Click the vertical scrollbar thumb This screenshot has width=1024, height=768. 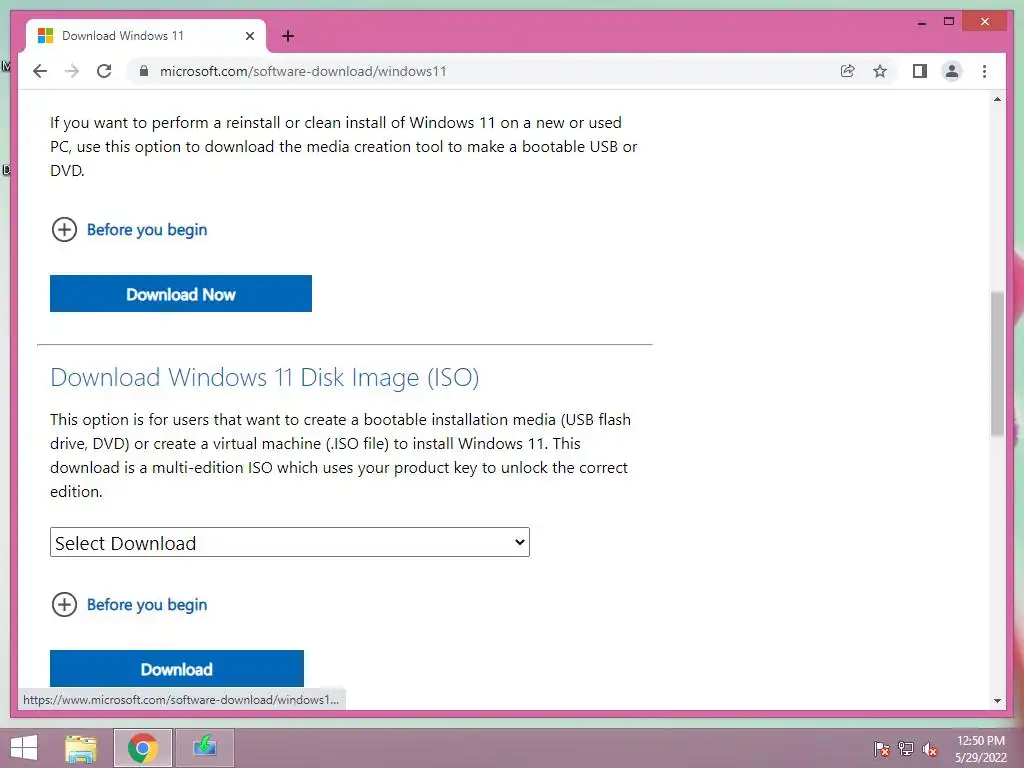click(x=997, y=364)
